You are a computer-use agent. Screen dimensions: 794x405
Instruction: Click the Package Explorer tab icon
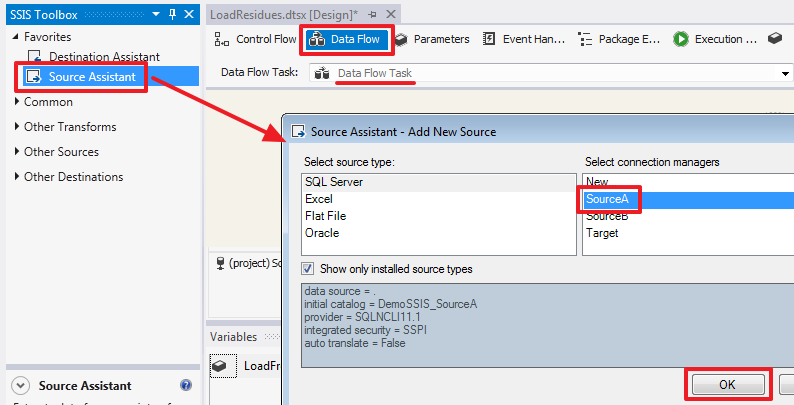point(585,39)
